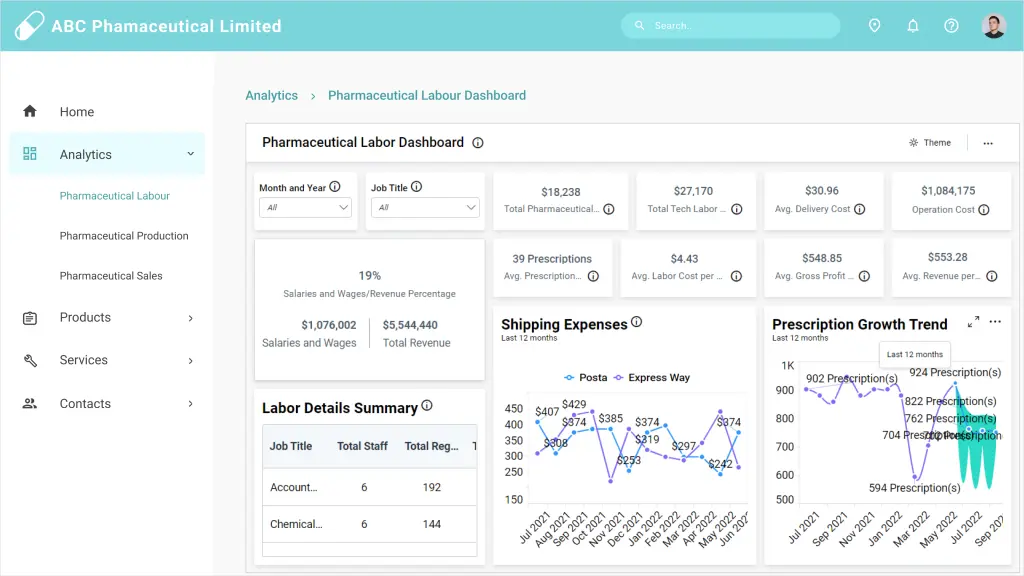Open the notifications bell icon
1024x576 pixels.
point(913,25)
